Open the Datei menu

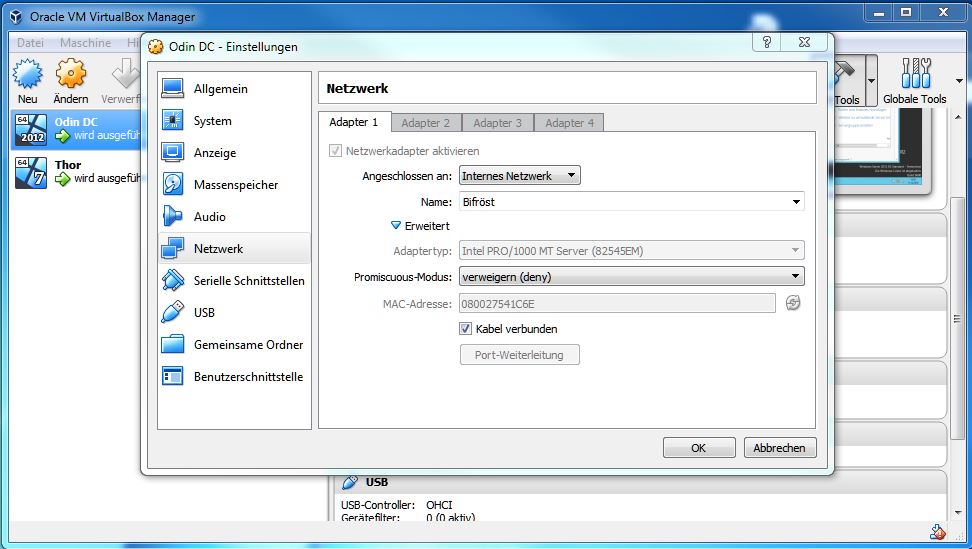click(30, 43)
